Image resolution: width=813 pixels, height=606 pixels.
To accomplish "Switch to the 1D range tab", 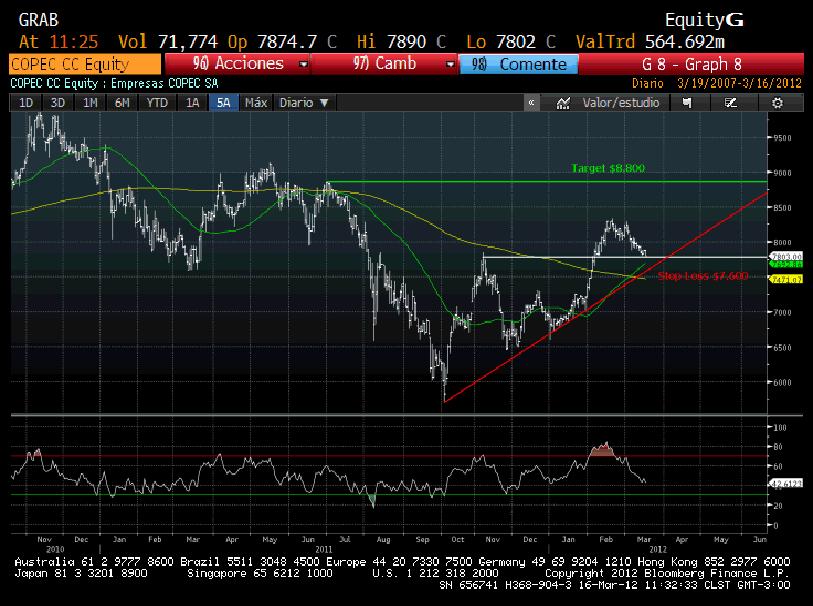I will click(x=26, y=103).
